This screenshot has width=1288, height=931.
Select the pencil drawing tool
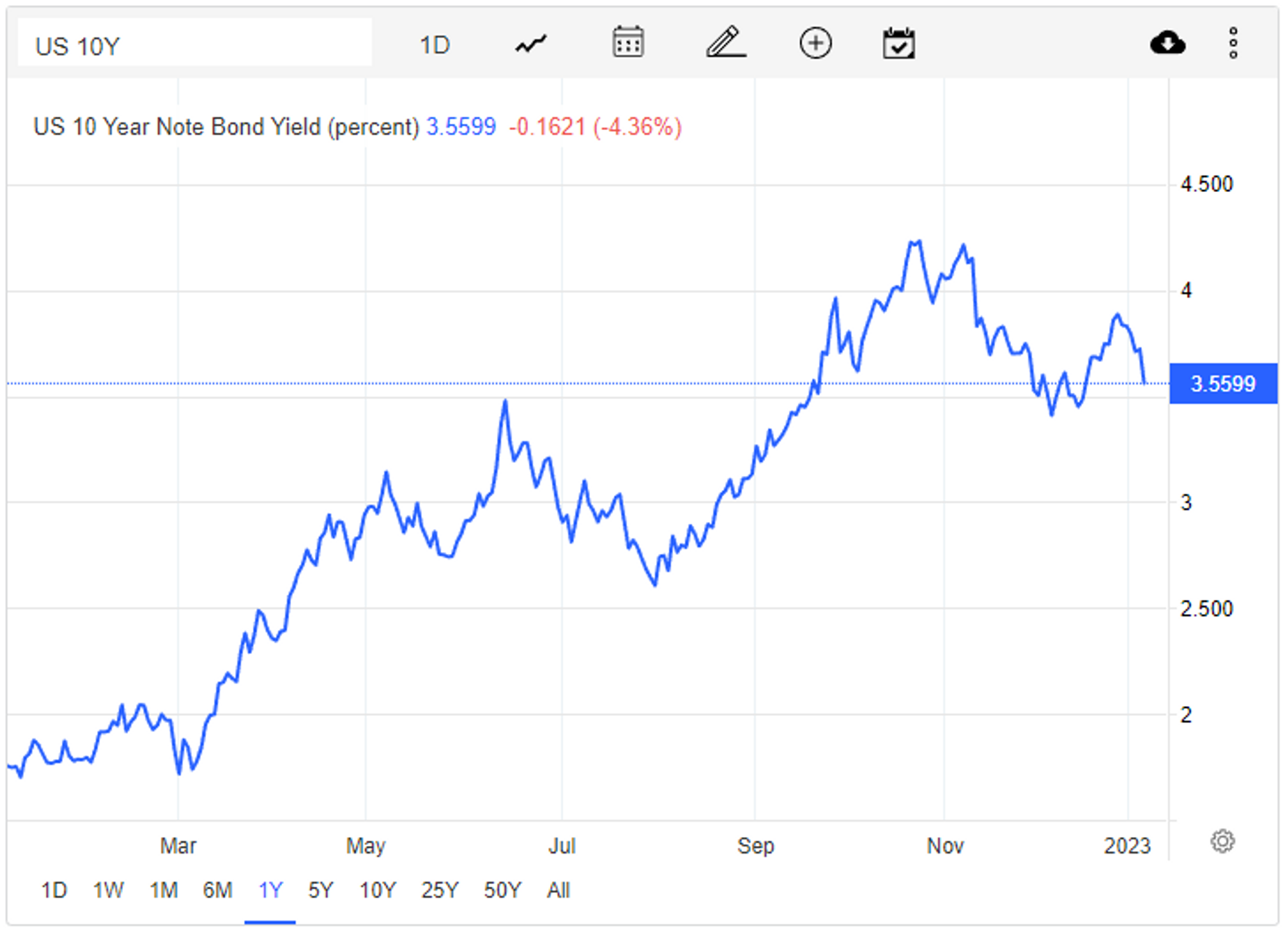click(726, 43)
